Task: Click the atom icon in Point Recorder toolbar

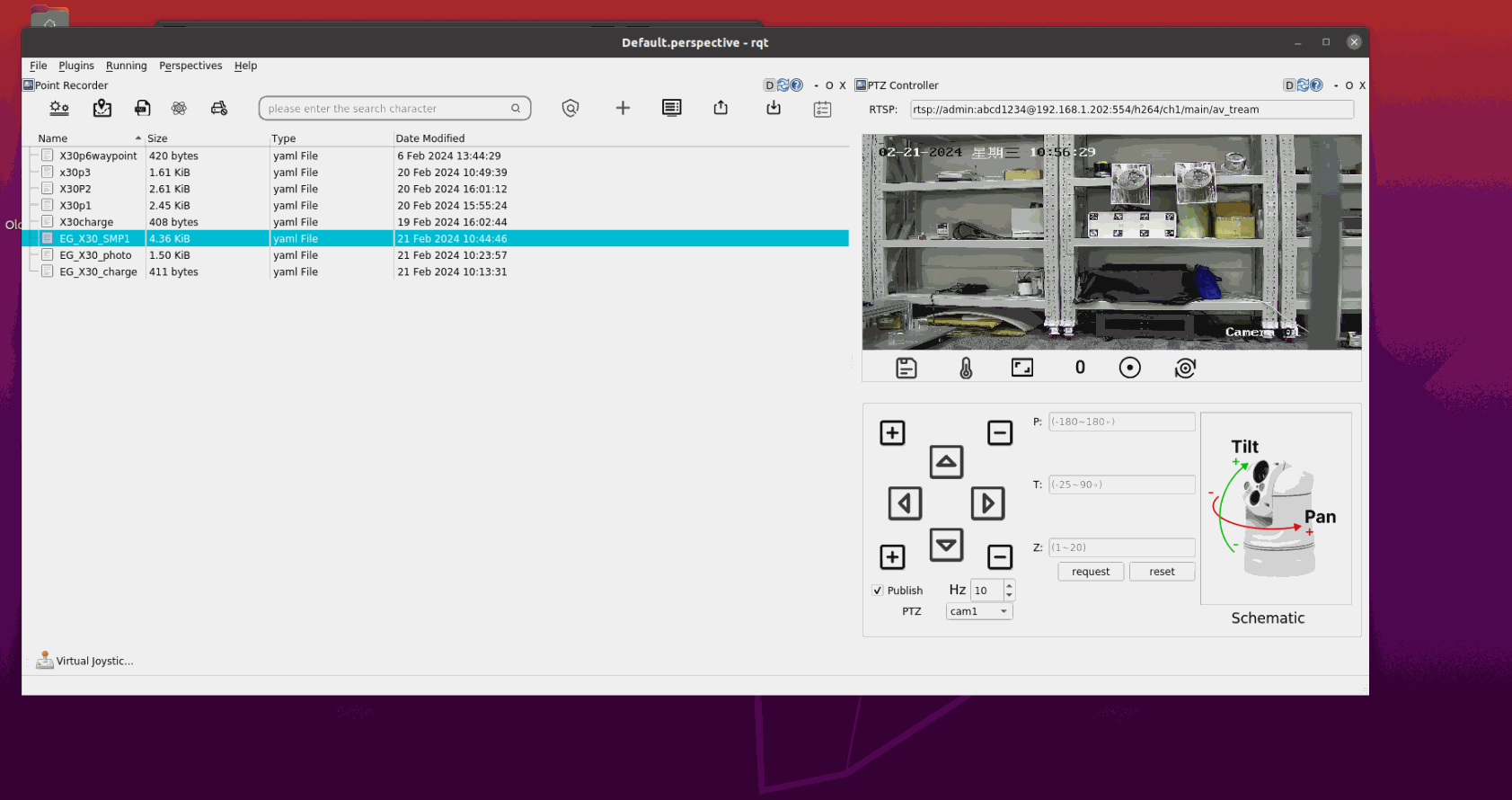Action: 179,109
